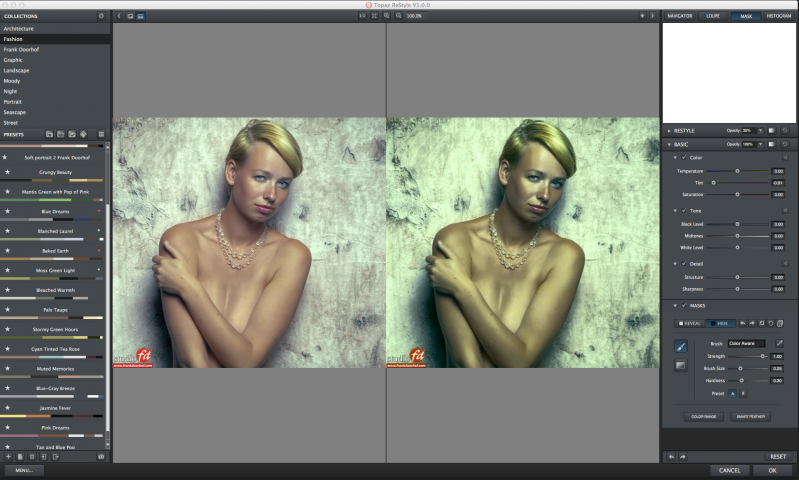Delete preset with the trash icon

(x=32, y=457)
